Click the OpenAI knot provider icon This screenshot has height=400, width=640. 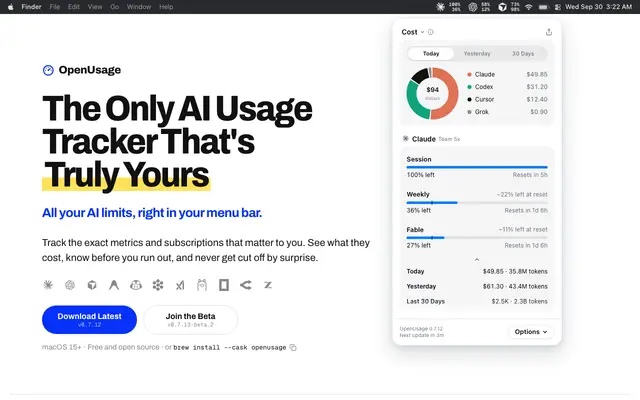point(70,285)
